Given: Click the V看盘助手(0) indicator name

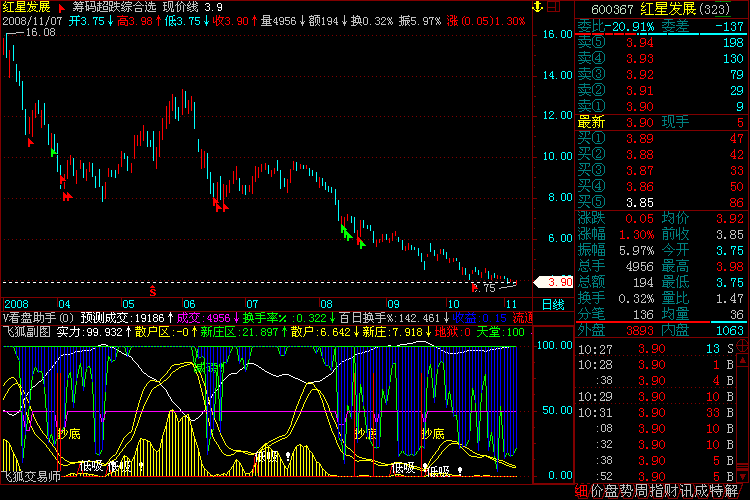Looking at the screenshot, I should (38, 318).
